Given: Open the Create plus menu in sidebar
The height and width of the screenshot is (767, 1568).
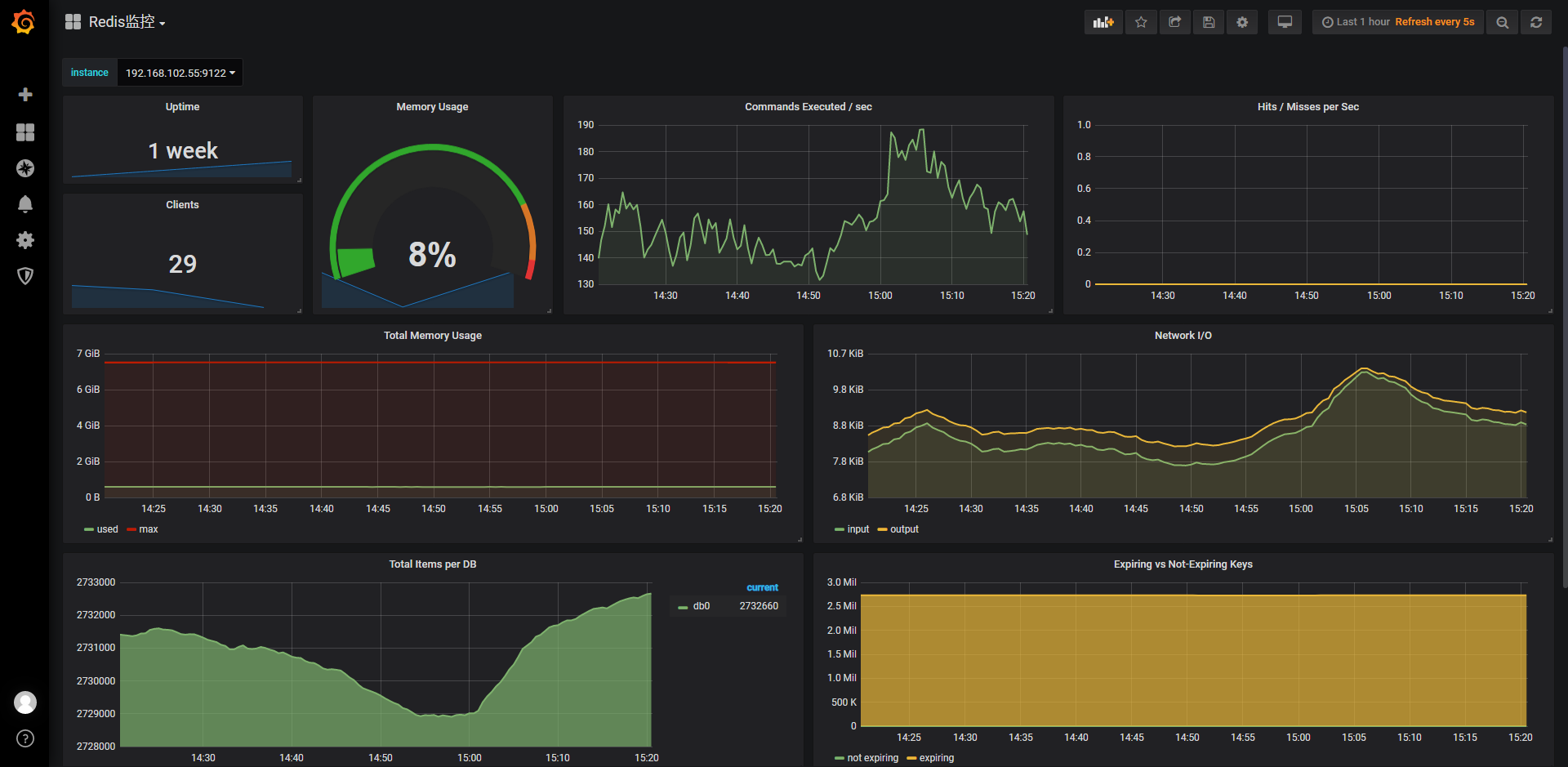Looking at the screenshot, I should pyautogui.click(x=25, y=95).
